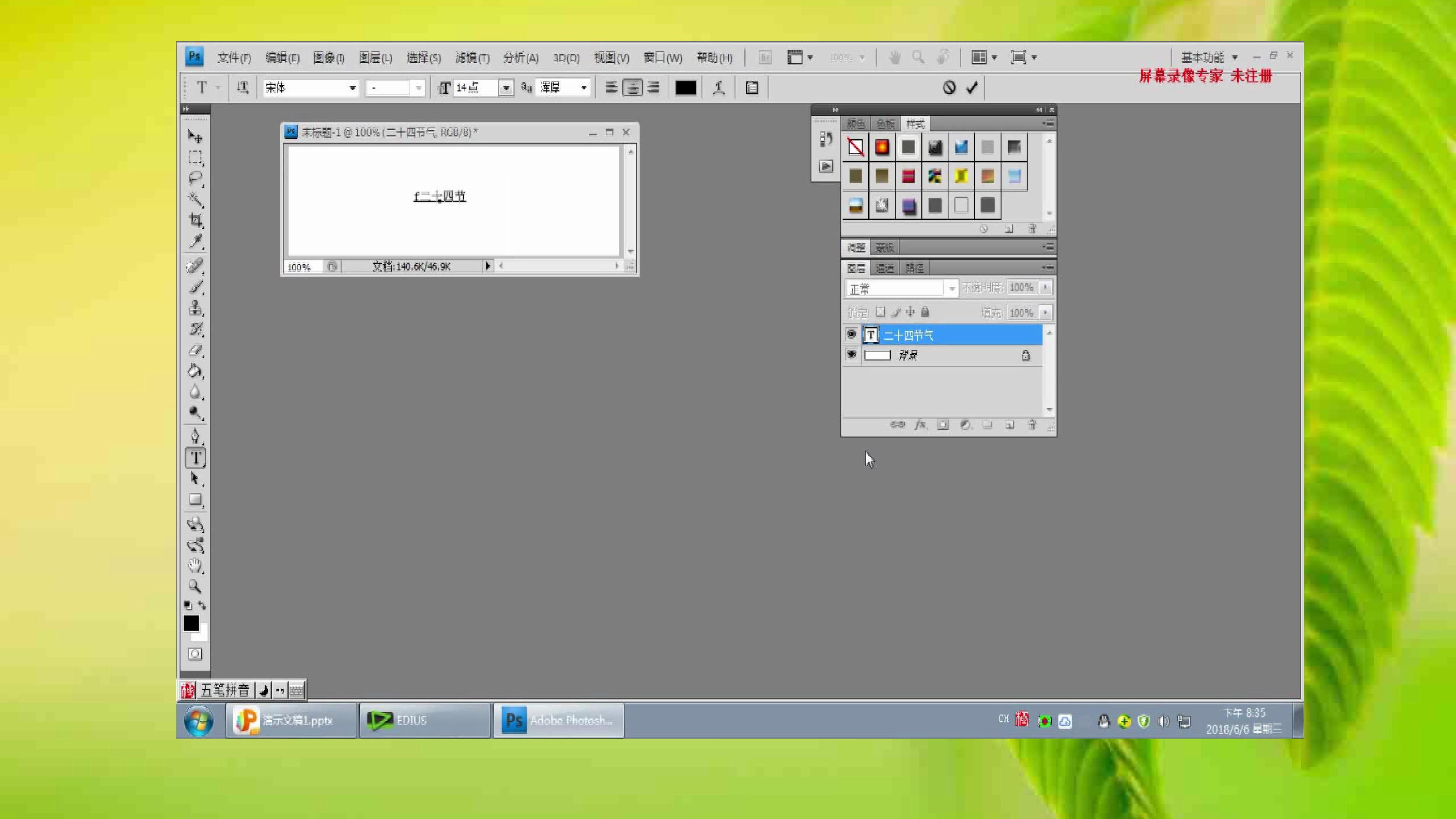Change the text orientation
This screenshot has width=1456, height=819.
(243, 88)
